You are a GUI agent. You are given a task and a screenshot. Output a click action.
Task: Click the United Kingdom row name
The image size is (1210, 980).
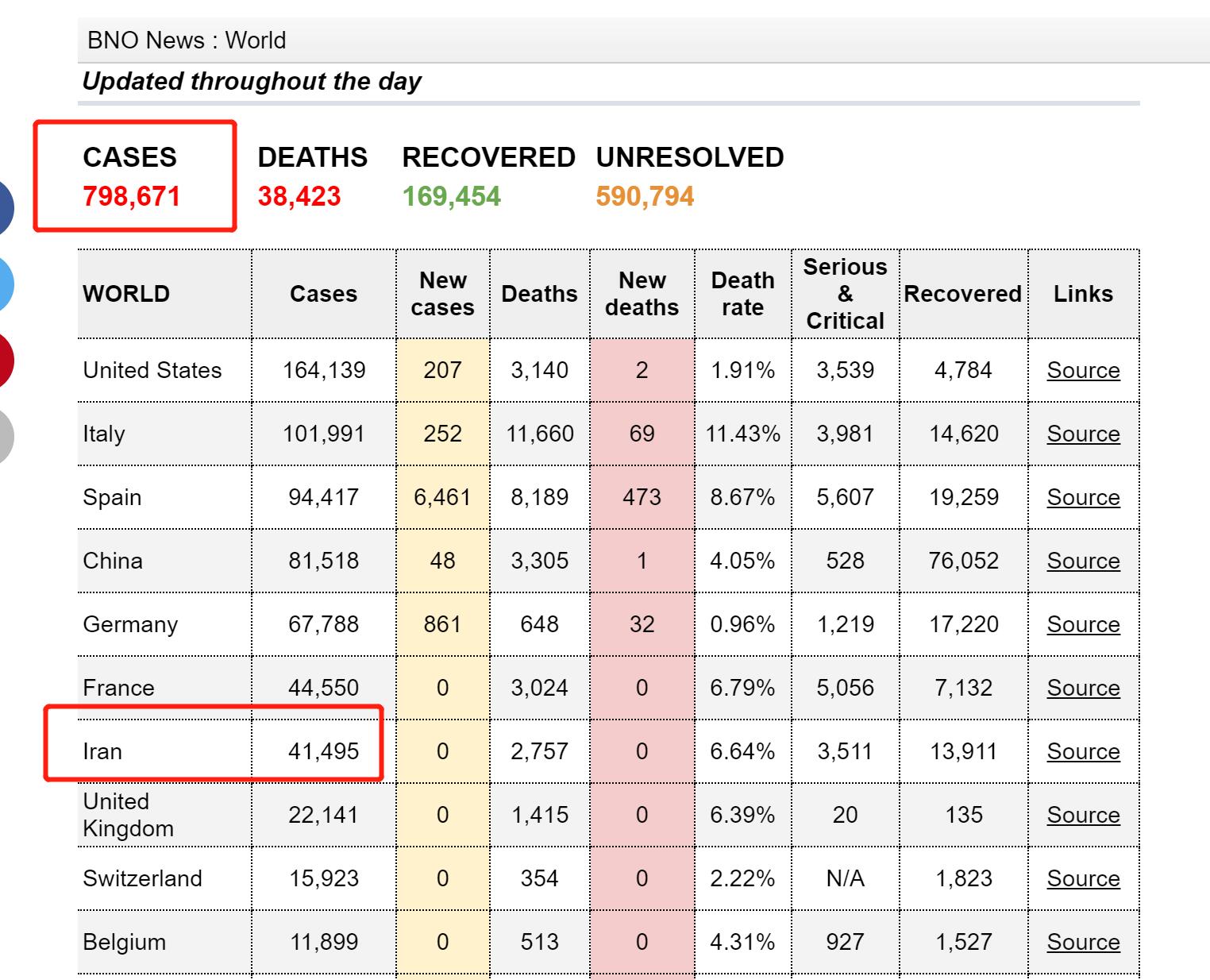(128, 815)
